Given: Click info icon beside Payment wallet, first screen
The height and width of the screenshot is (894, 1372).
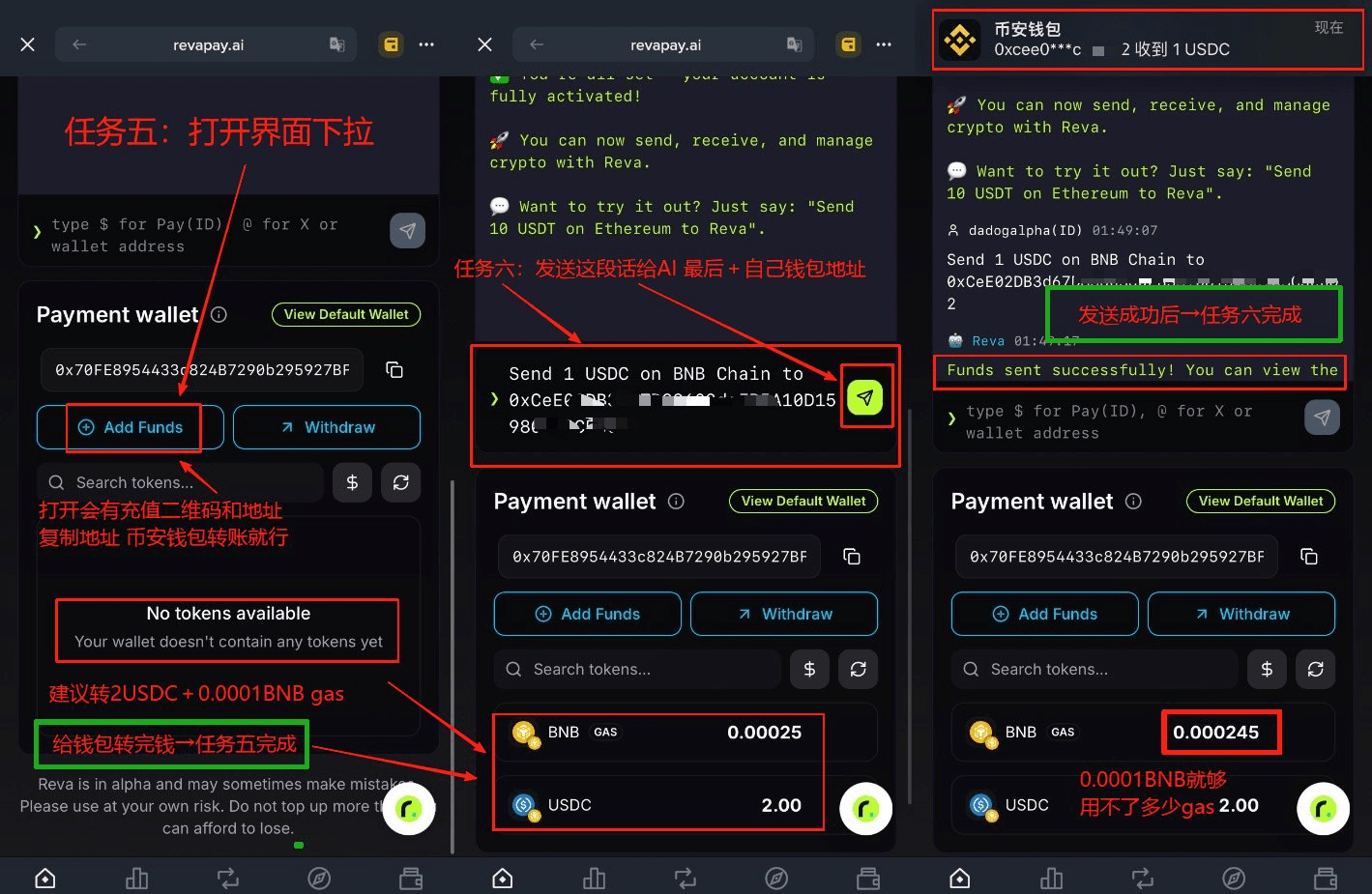Looking at the screenshot, I should click(219, 315).
